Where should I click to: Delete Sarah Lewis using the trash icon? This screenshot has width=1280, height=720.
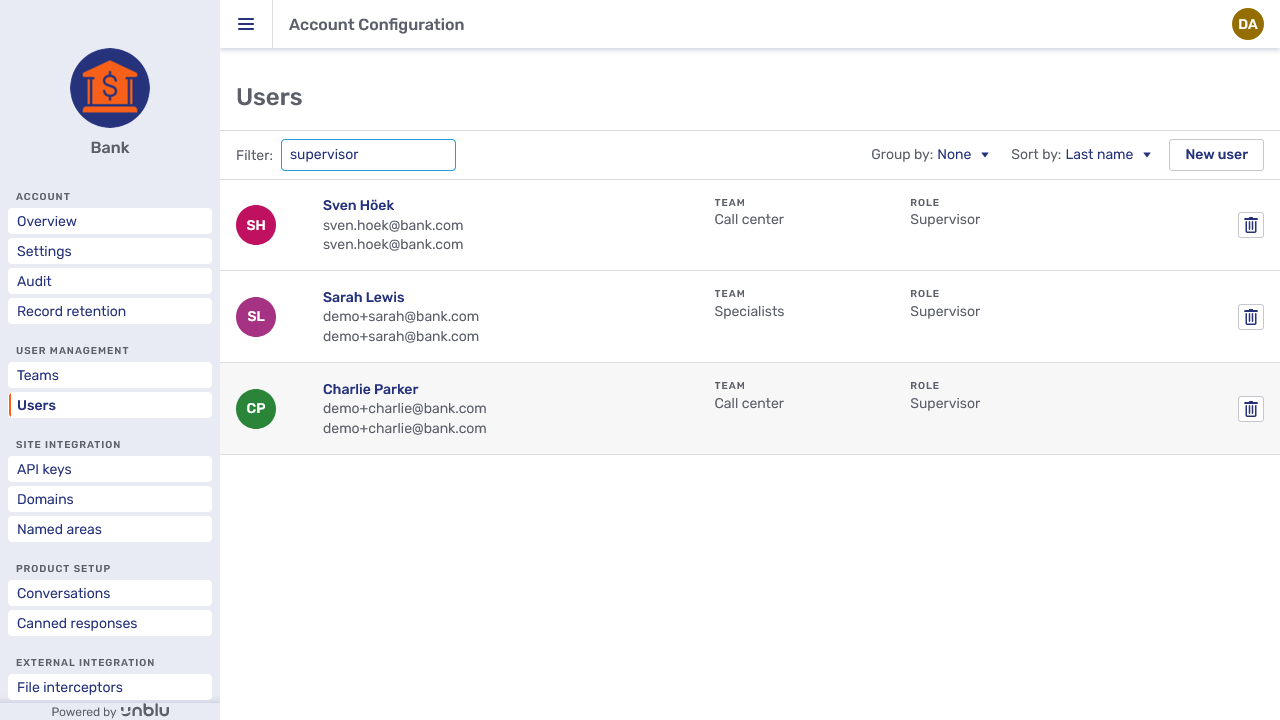1250,317
